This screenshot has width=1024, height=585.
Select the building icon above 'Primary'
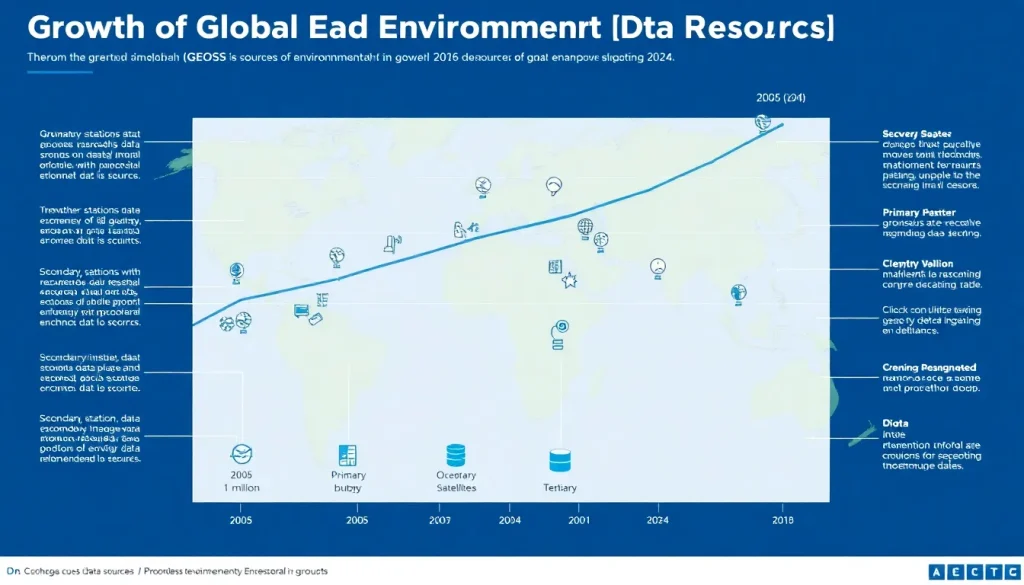coord(347,455)
